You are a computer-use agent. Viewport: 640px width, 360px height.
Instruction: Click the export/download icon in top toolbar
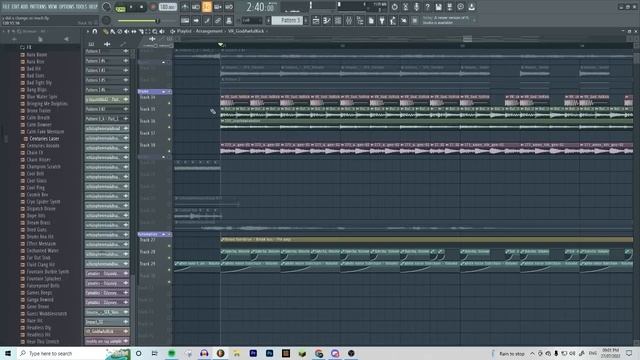tap(471, 7)
